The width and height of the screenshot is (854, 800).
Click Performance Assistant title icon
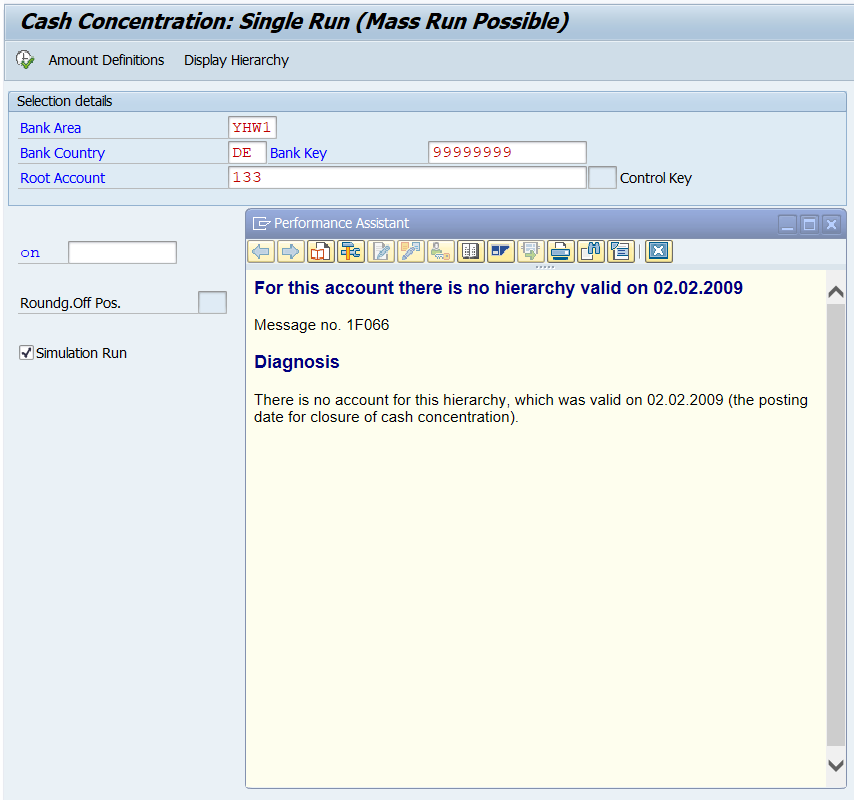261,223
